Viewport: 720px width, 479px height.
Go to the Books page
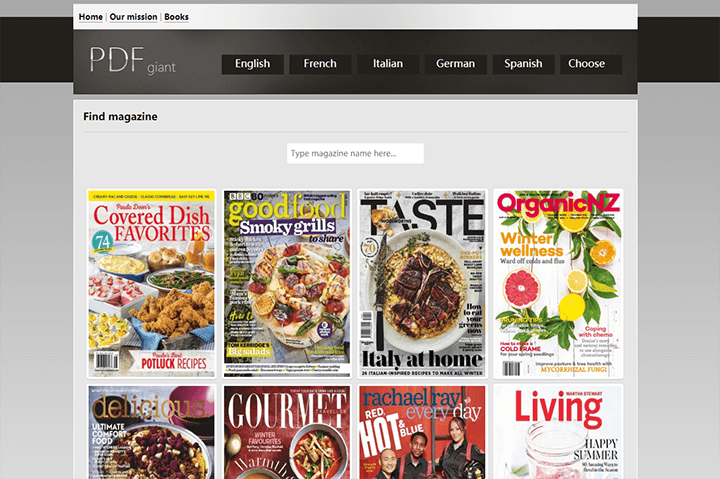(176, 17)
